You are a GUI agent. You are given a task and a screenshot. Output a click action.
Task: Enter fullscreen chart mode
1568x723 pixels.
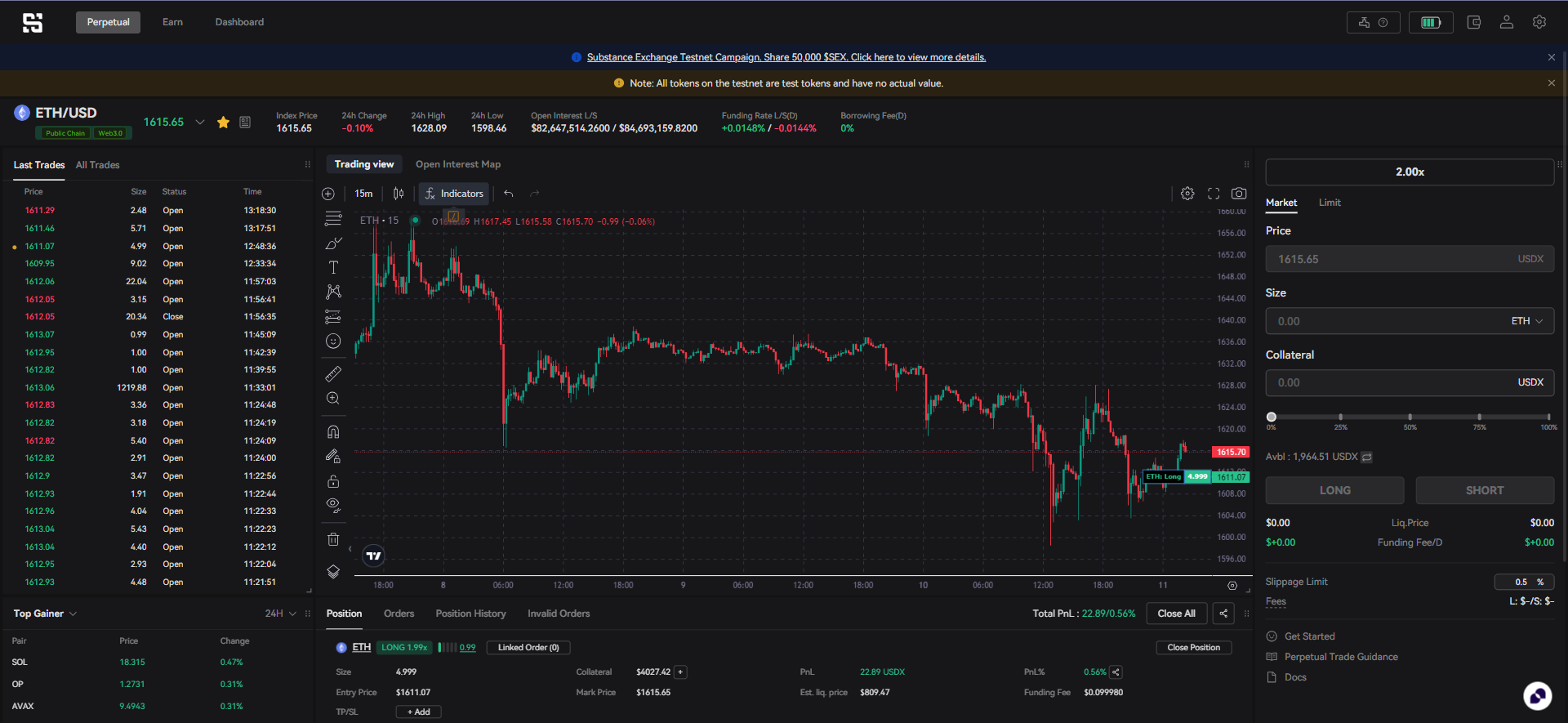(x=1214, y=194)
